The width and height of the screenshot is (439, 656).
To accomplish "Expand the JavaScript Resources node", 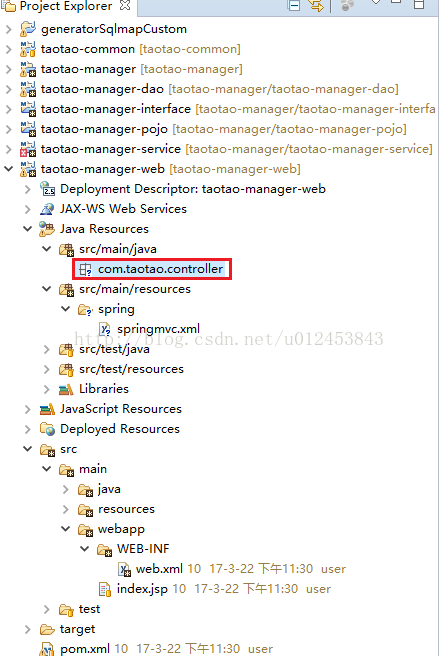I will pyautogui.click(x=28, y=409).
